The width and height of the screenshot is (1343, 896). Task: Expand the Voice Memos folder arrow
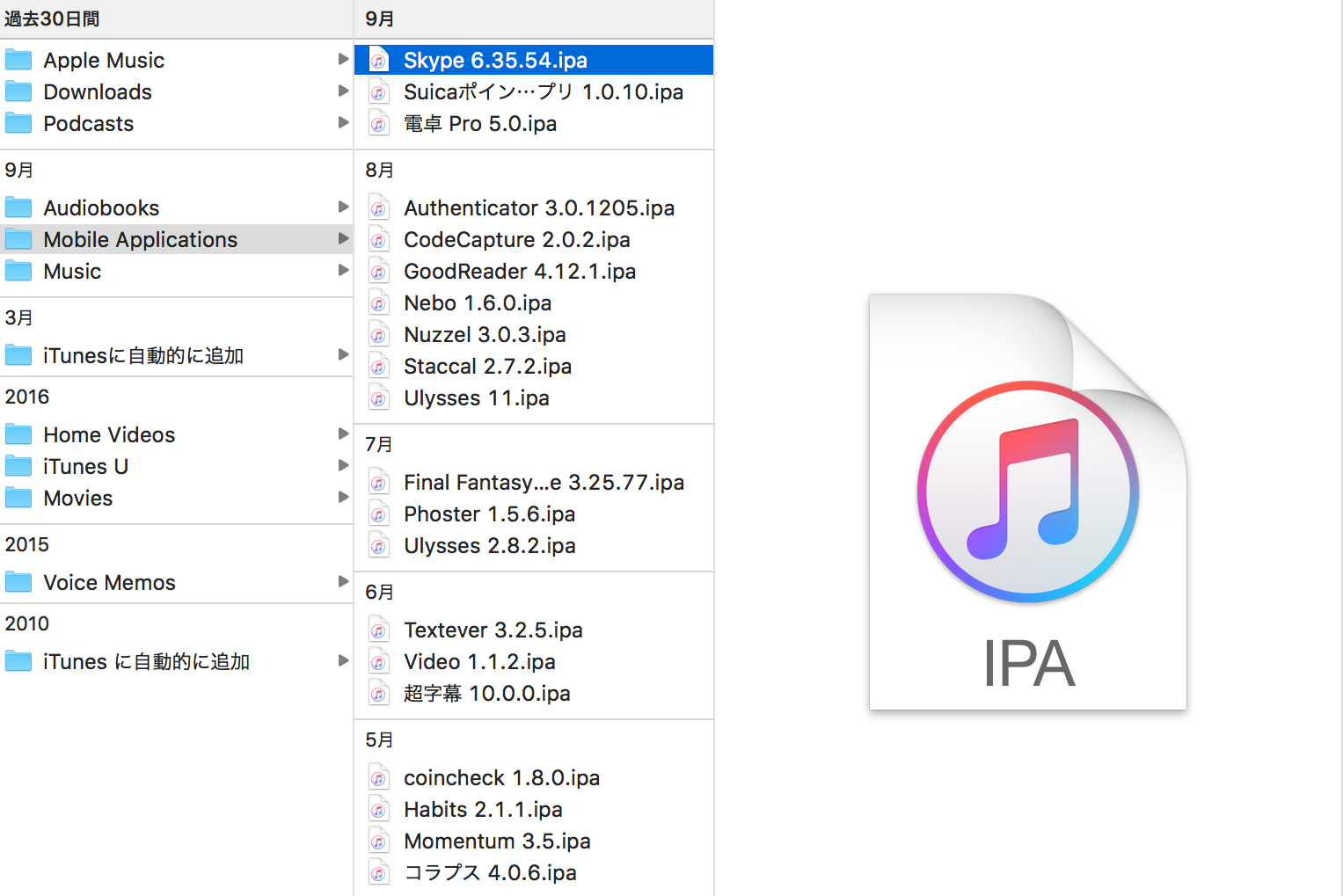[343, 581]
